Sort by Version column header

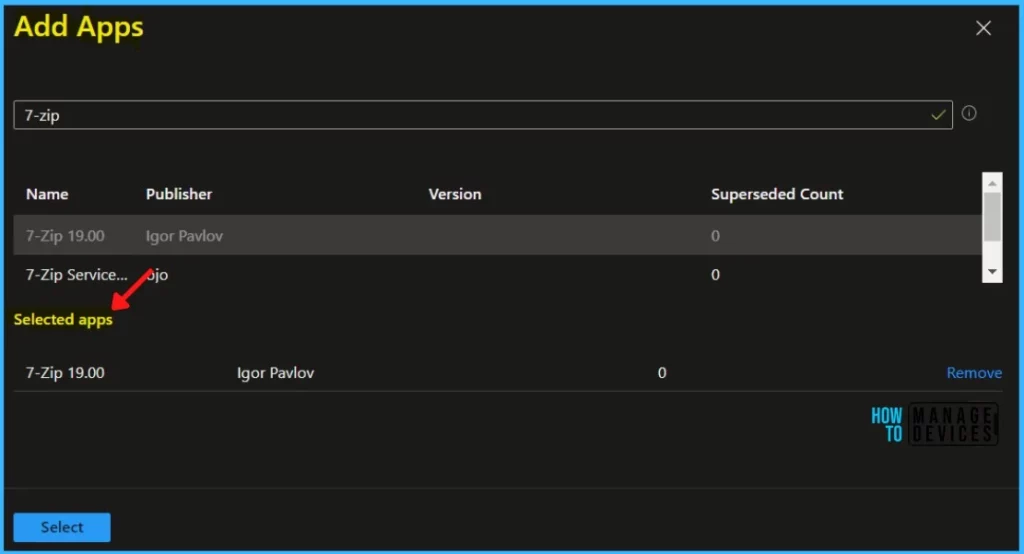click(455, 194)
